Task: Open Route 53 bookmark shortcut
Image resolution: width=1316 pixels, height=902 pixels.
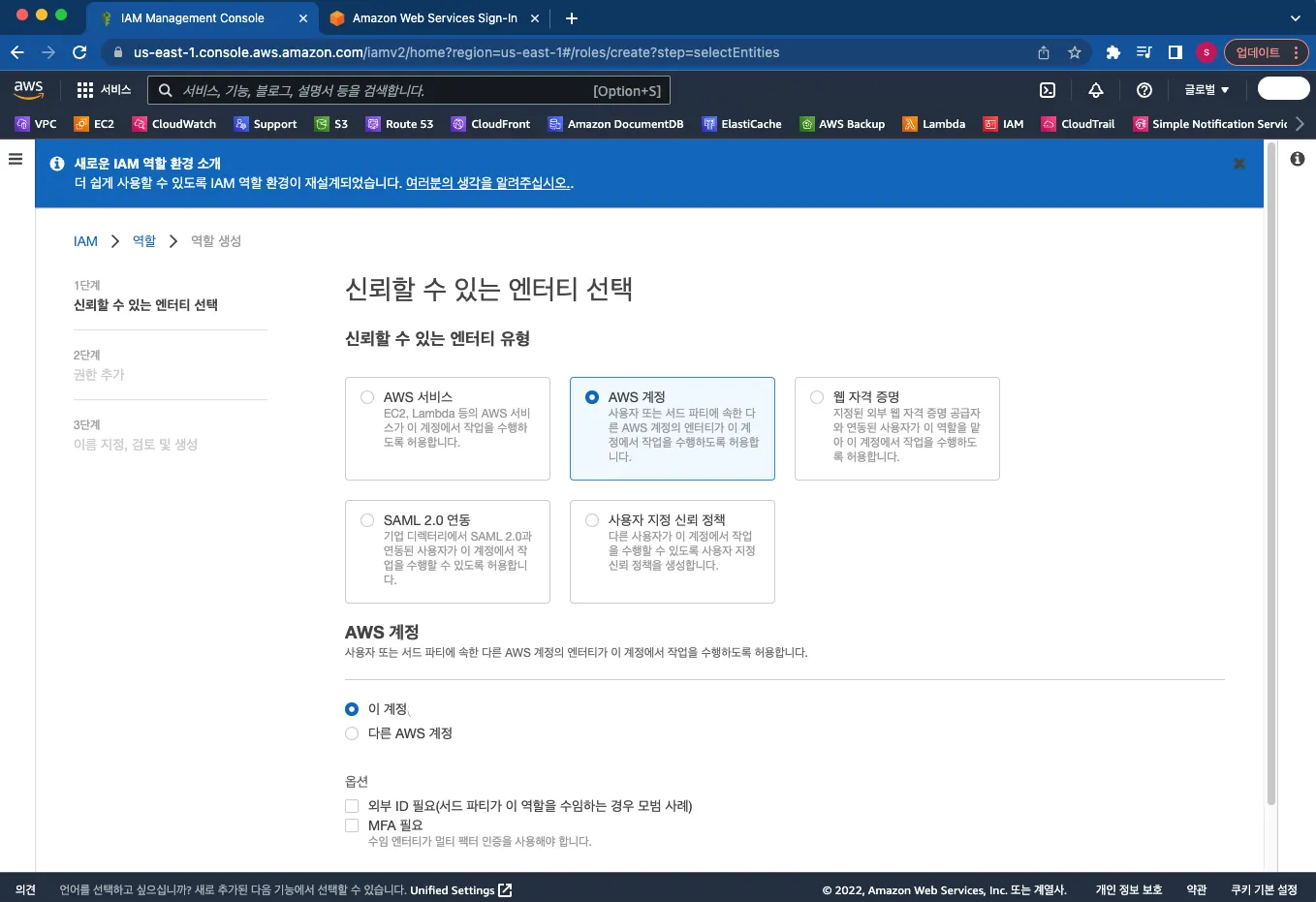Action: click(399, 124)
